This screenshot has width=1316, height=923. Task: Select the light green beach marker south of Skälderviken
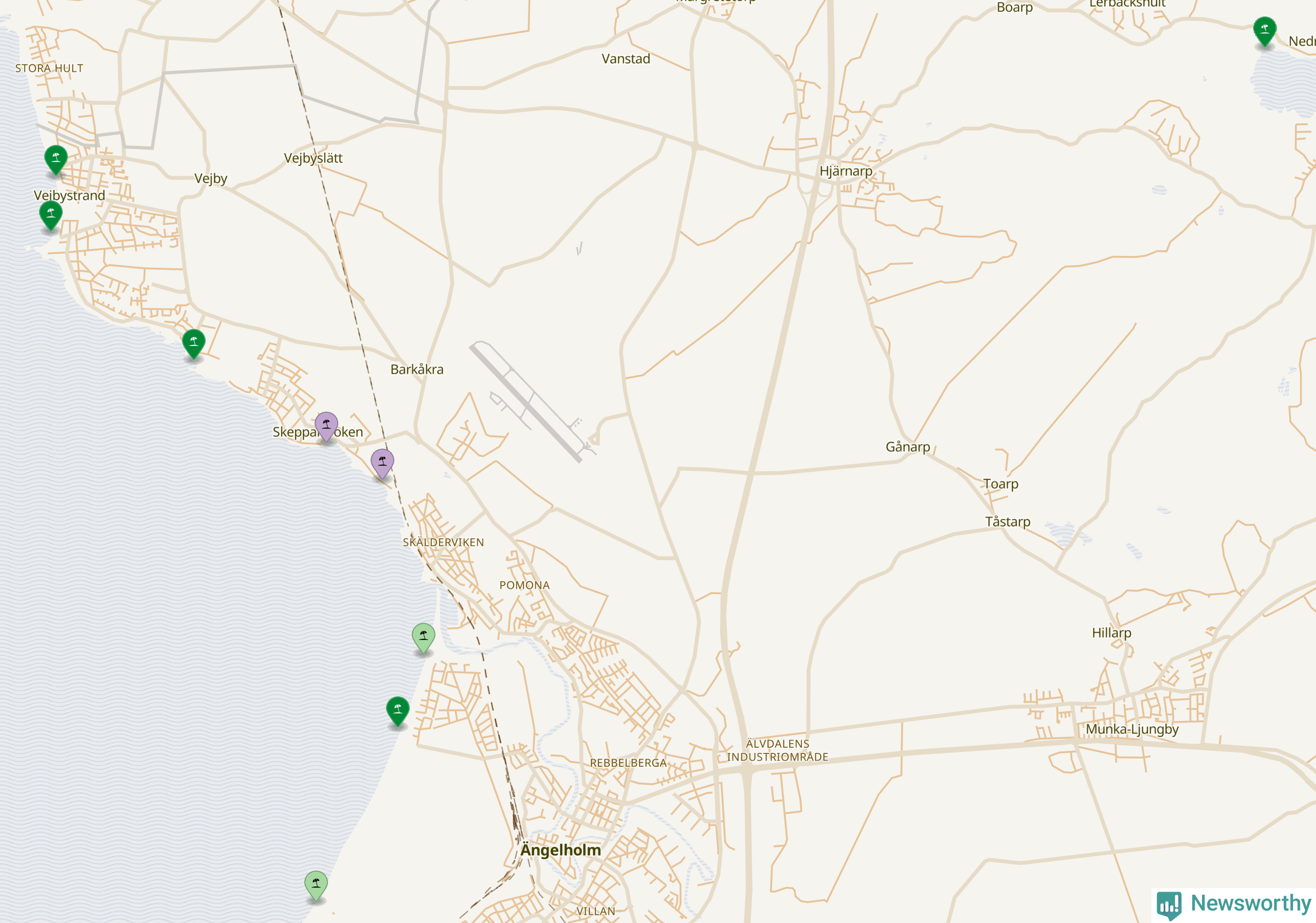click(424, 638)
